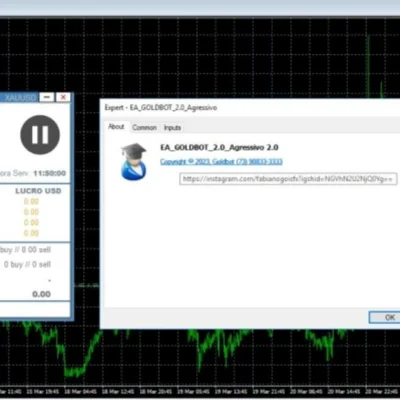Open the Common tab

[144, 128]
